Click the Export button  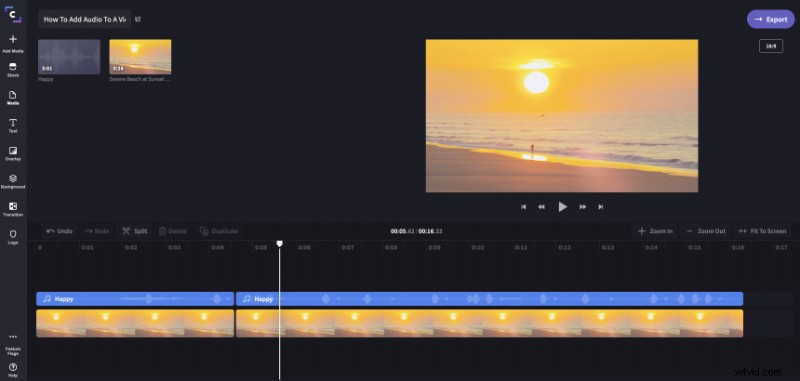coord(770,19)
